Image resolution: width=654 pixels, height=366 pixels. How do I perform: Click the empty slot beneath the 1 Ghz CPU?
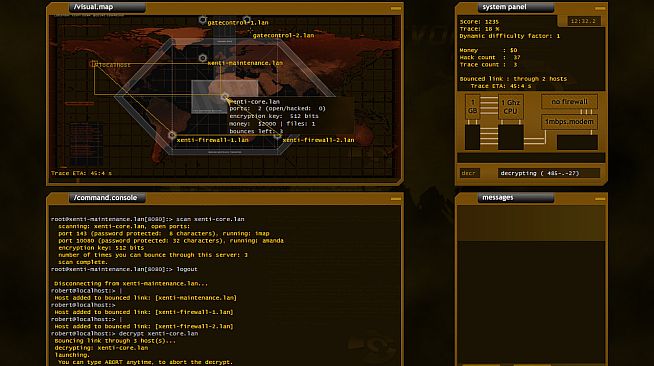(511, 137)
